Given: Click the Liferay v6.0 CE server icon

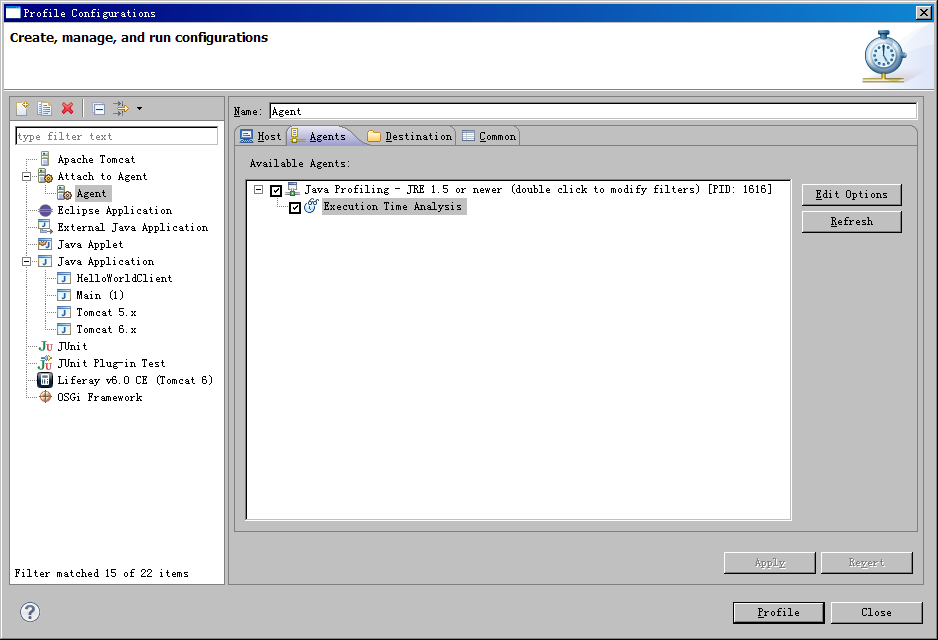Looking at the screenshot, I should [x=45, y=380].
